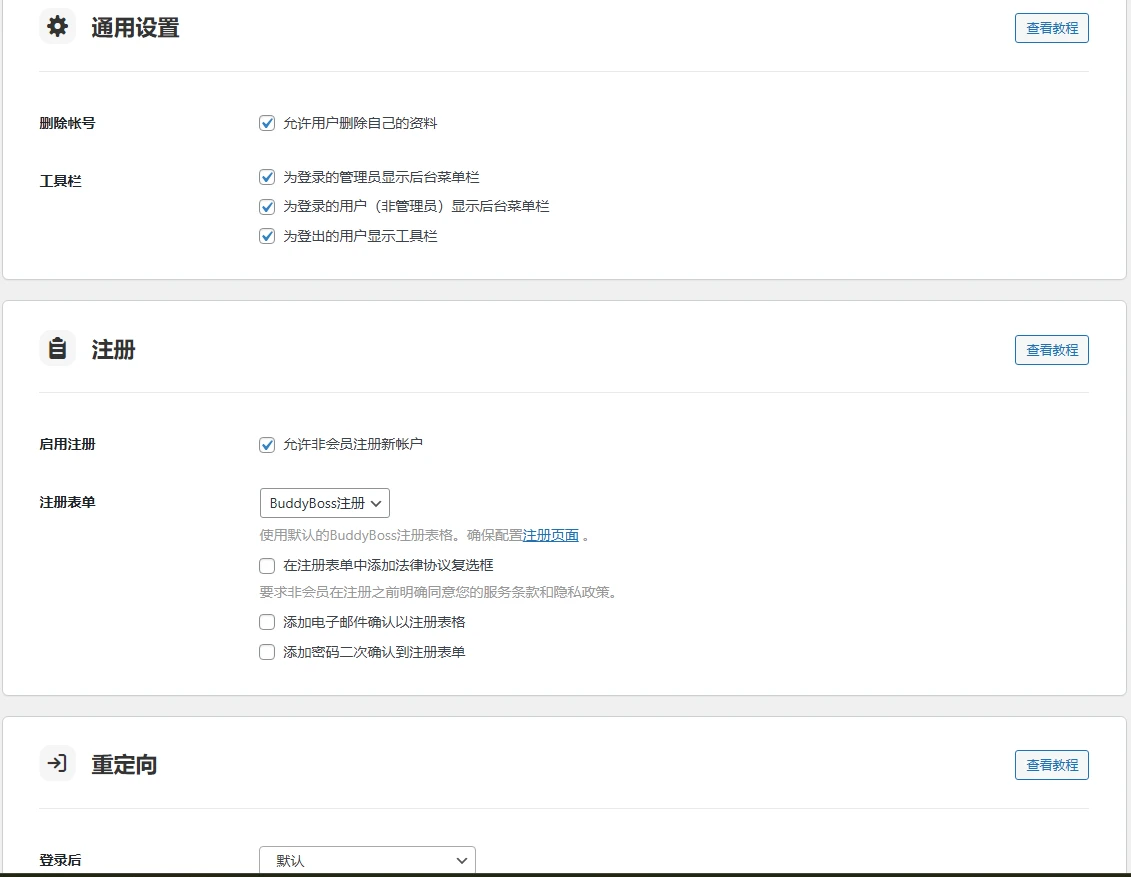Image resolution: width=1131 pixels, height=877 pixels.
Task: Disable 允许用户删除自己的资料 checkbox
Action: [267, 122]
